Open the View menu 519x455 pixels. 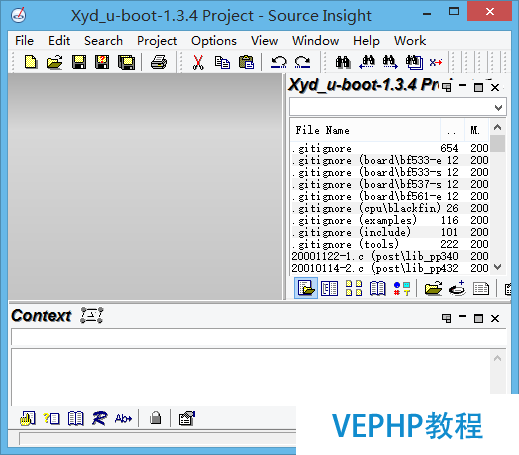point(264,41)
